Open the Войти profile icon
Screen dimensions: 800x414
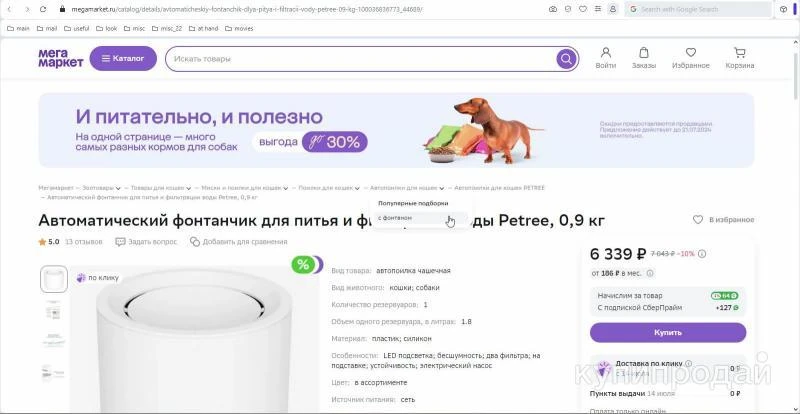click(x=606, y=53)
